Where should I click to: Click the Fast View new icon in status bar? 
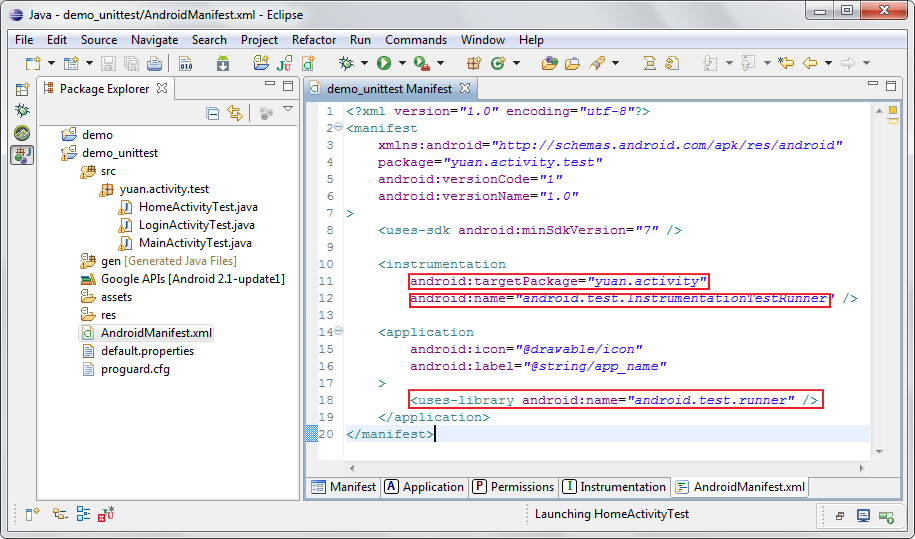[33, 514]
